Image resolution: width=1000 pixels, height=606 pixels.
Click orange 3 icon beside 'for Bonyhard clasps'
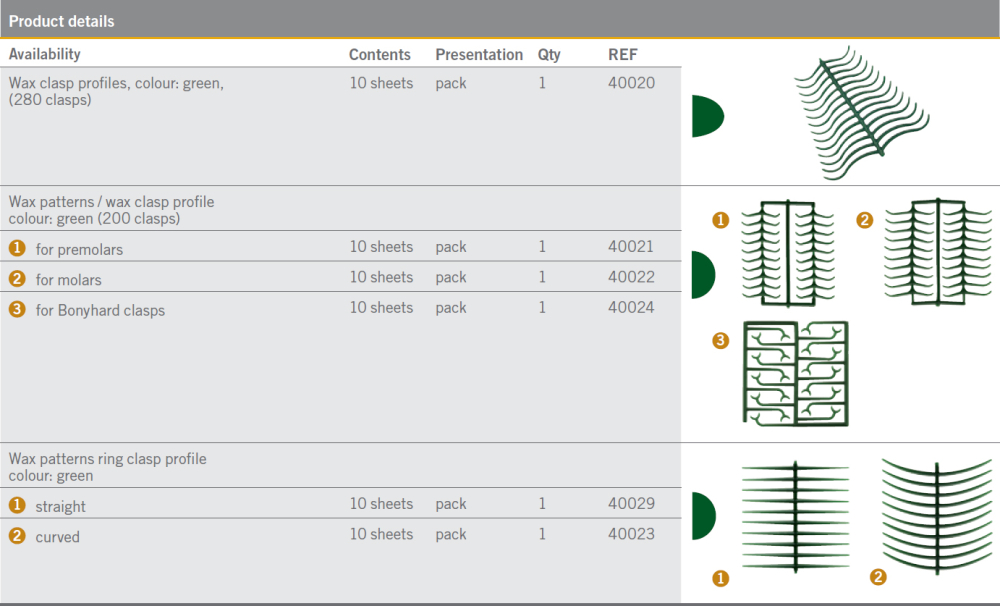(x=17, y=309)
